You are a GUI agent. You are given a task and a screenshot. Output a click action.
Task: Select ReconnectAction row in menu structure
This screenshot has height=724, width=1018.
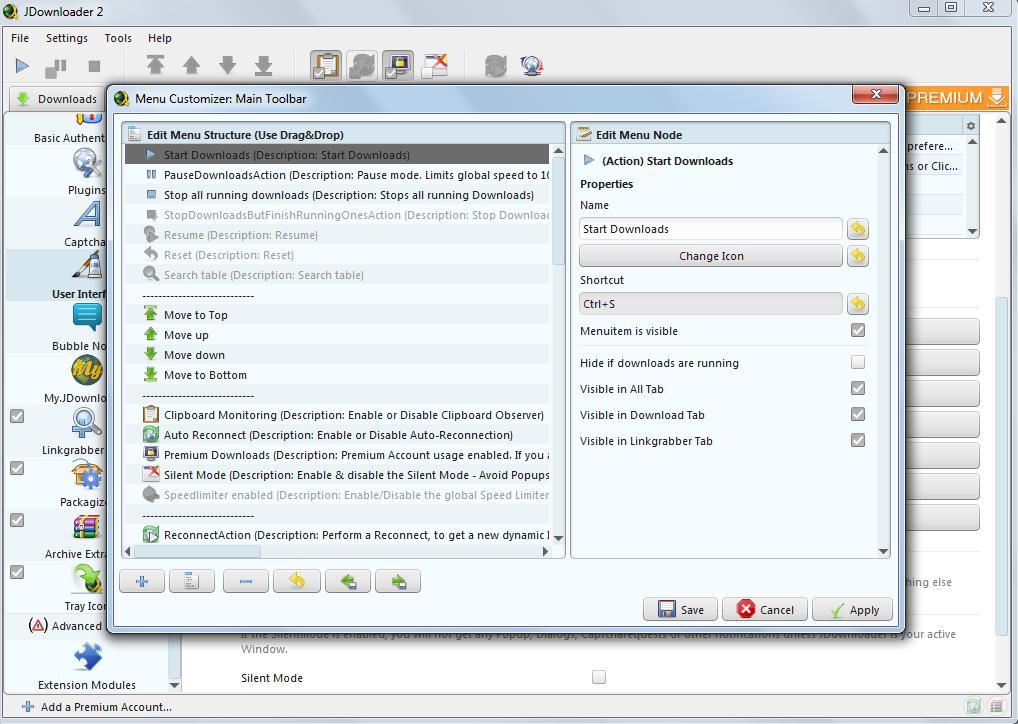pos(337,535)
